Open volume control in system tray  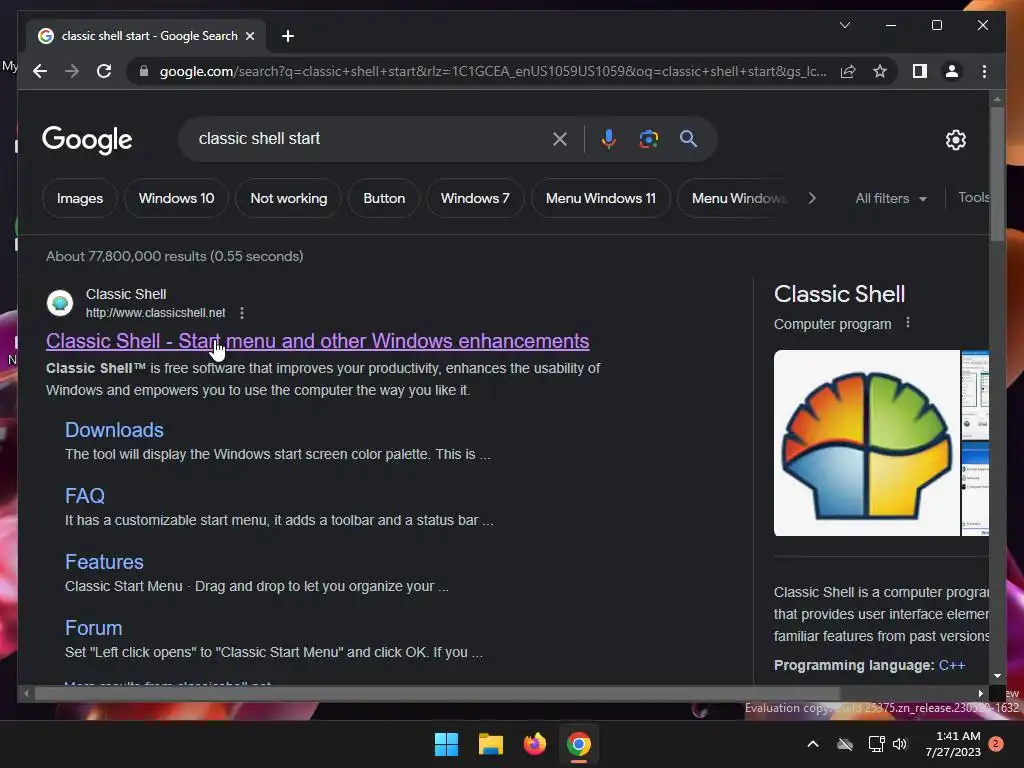[x=900, y=744]
